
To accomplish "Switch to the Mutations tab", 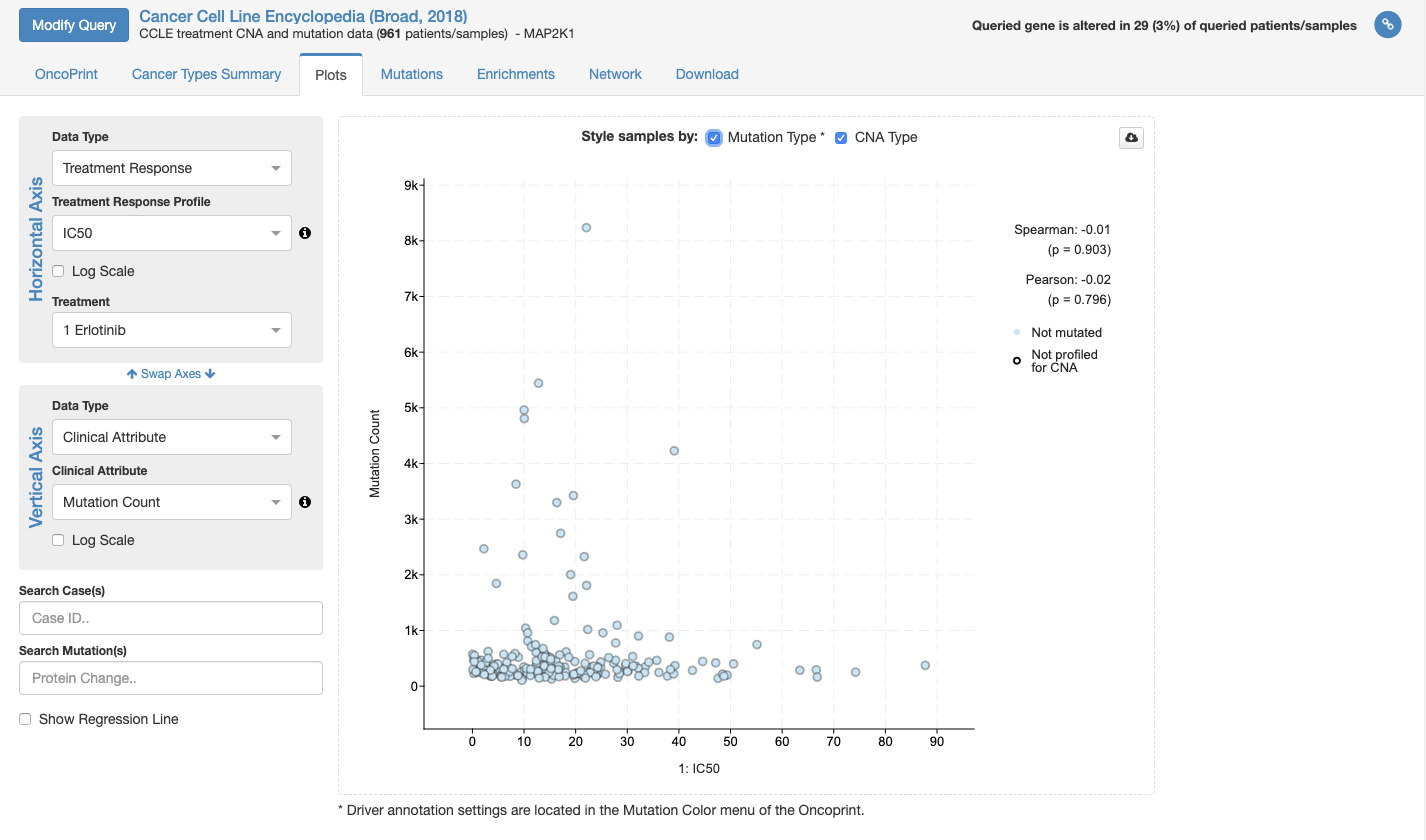I will pyautogui.click(x=411, y=73).
